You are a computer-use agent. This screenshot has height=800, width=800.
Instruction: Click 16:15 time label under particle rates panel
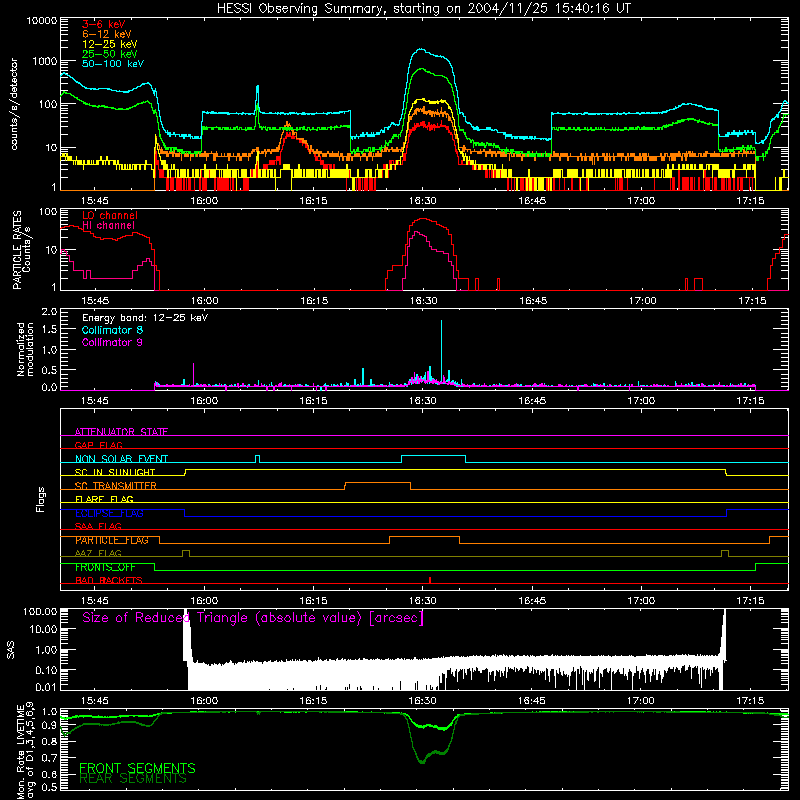click(313, 301)
